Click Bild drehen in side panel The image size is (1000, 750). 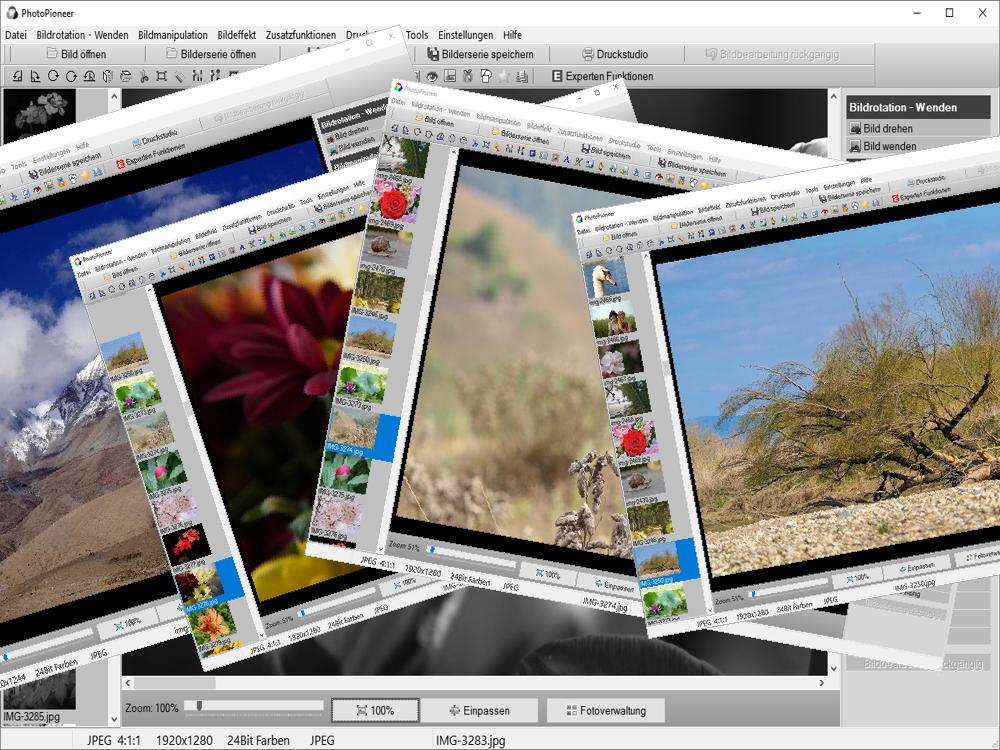point(889,129)
